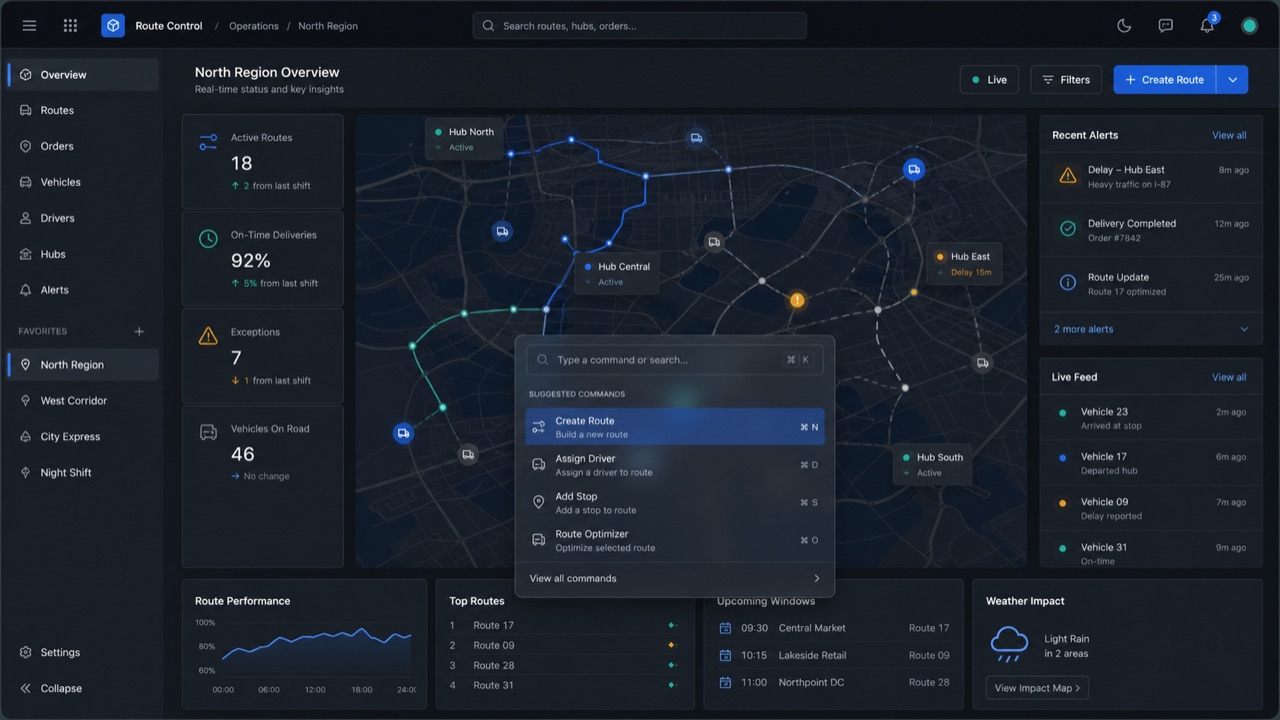Select West Corridor favorite
The image size is (1280, 720).
coord(82,401)
